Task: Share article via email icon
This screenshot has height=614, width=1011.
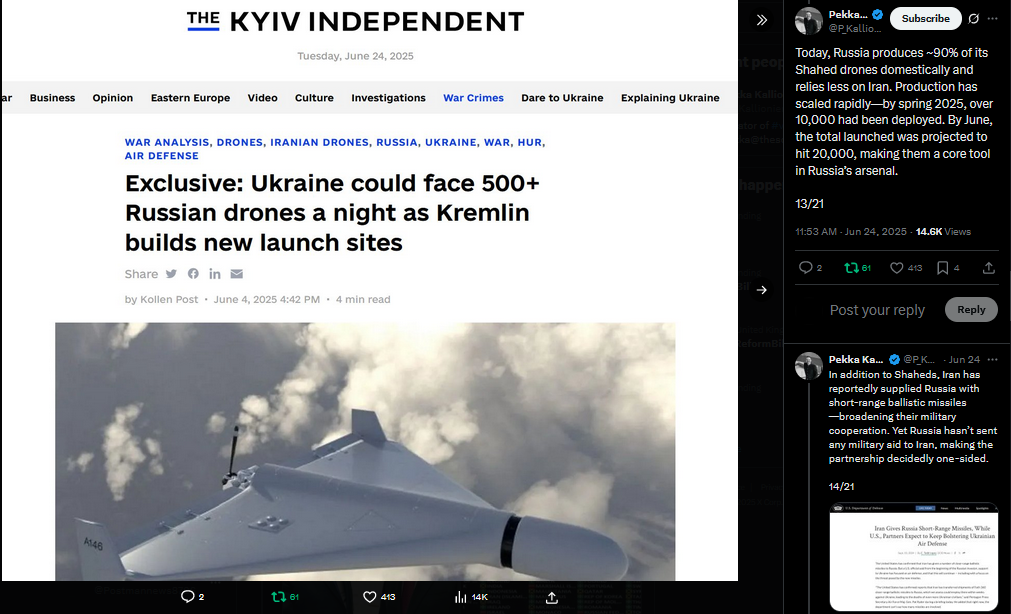Action: pyautogui.click(x=237, y=274)
